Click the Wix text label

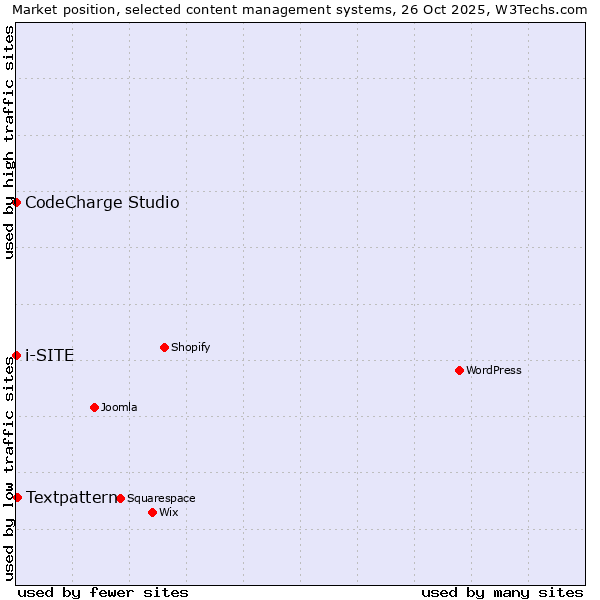168,513
